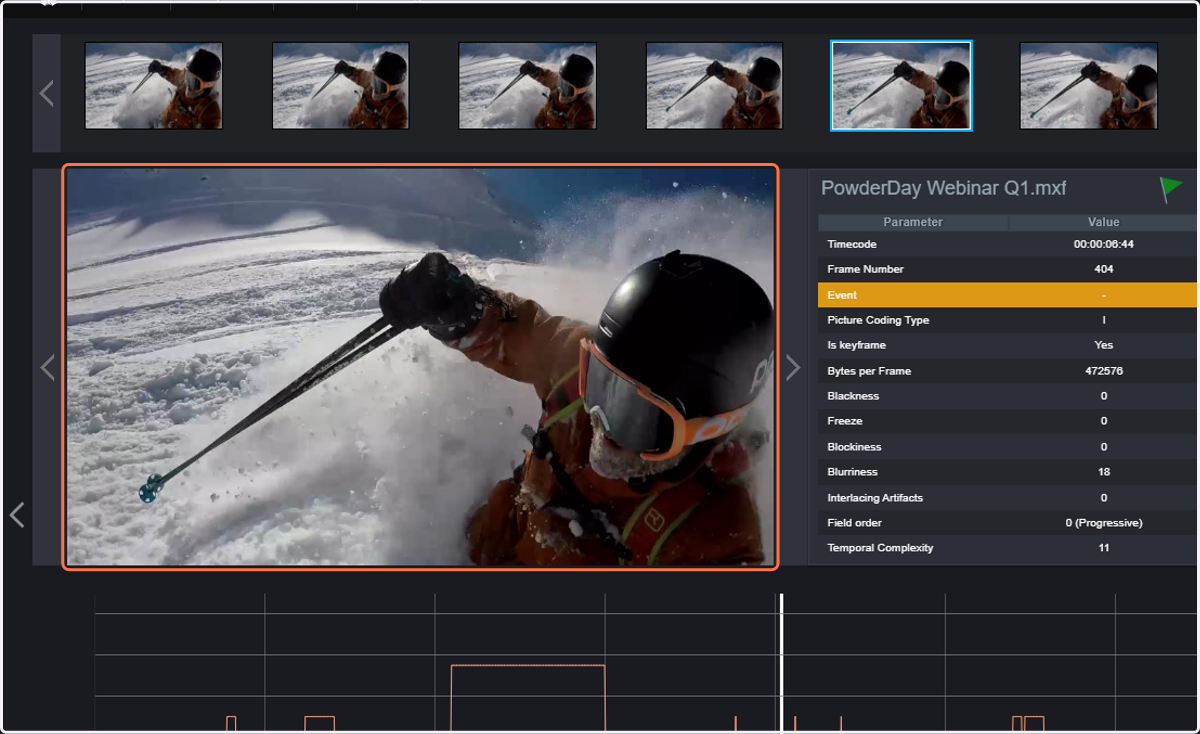
Task: Click the value 472576
Action: pyautogui.click(x=1104, y=371)
